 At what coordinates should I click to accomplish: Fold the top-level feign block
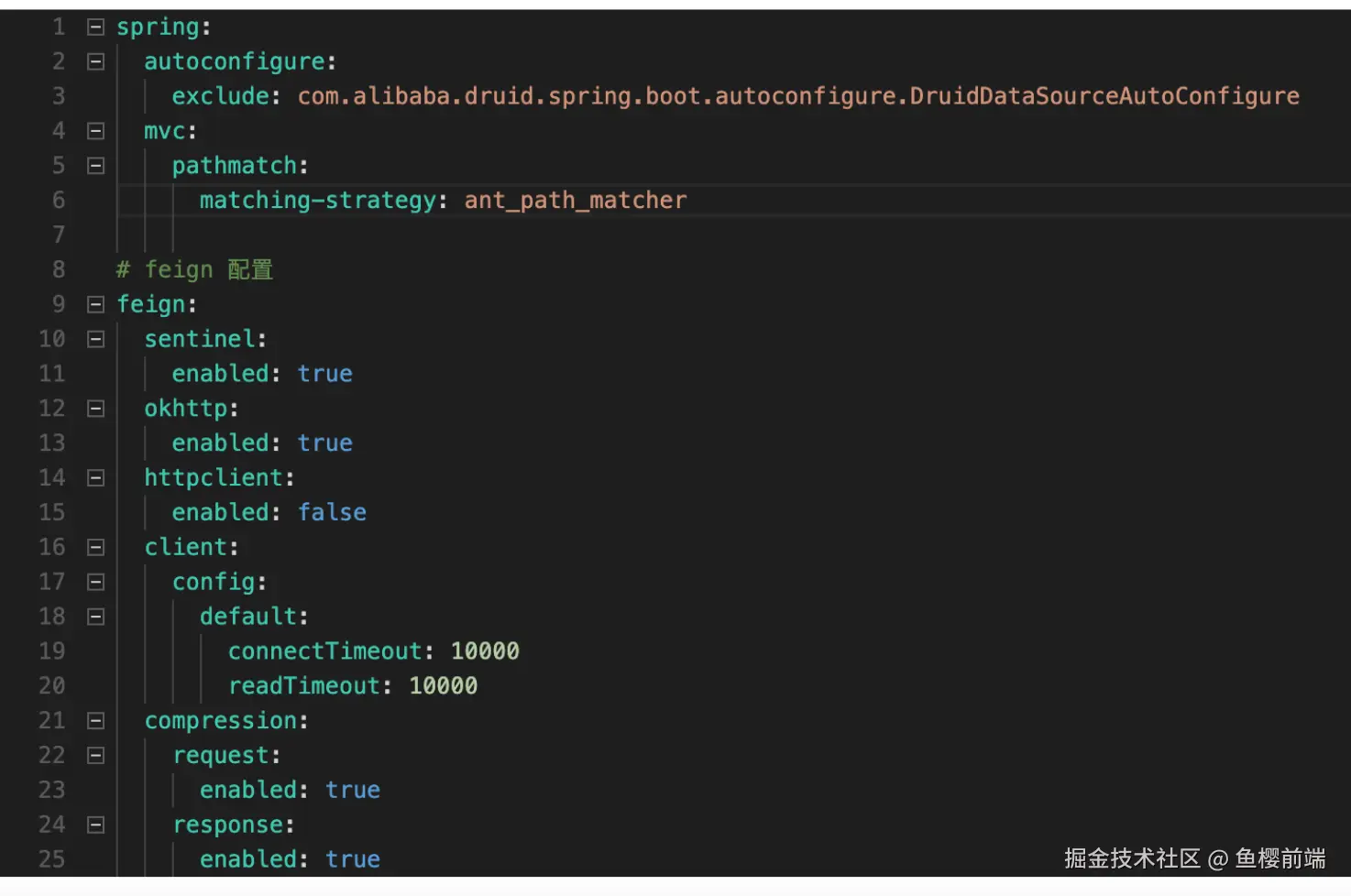click(x=95, y=304)
